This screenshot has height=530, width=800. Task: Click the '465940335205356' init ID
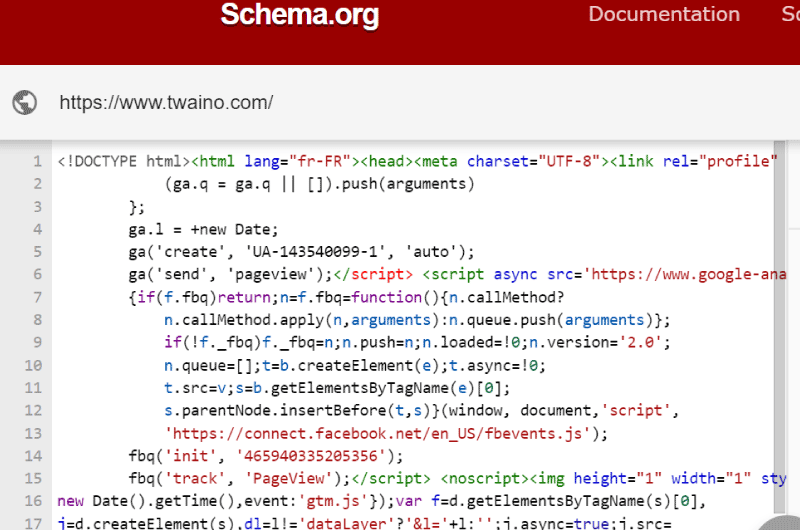(x=311, y=456)
